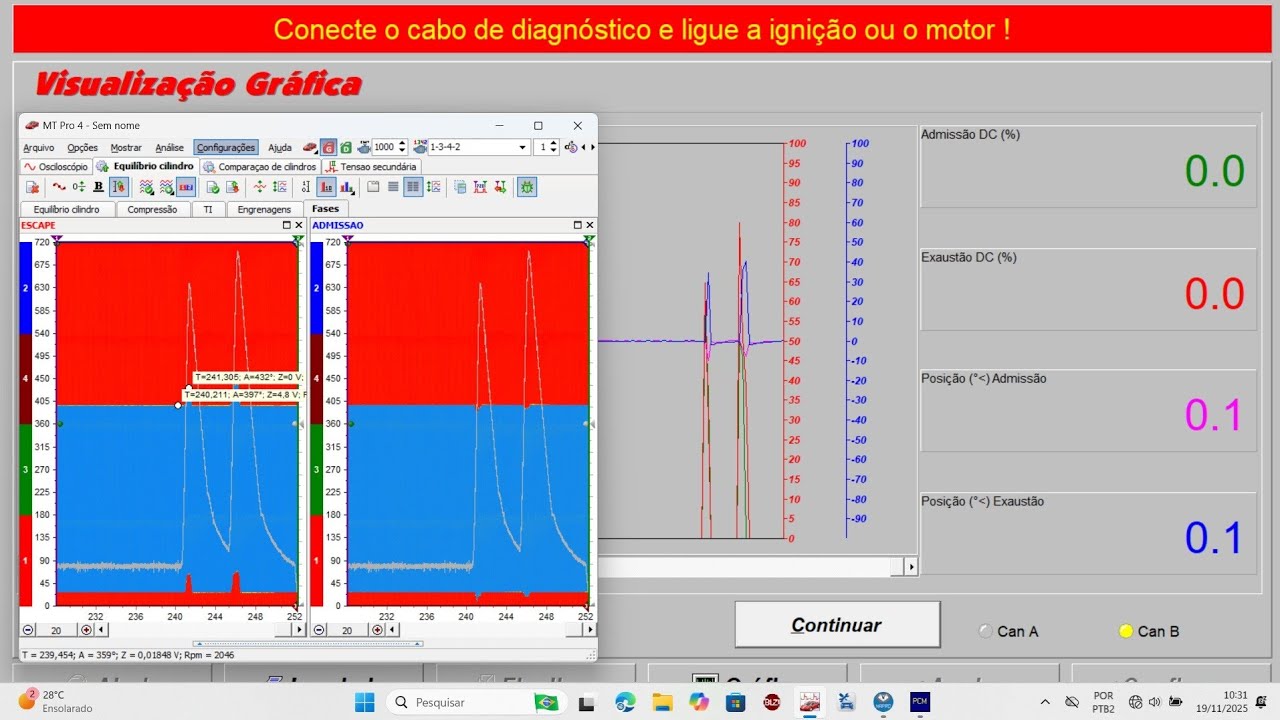Click the three-column layout icon
Screen dimensions: 1280x720
pyautogui.click(x=413, y=187)
